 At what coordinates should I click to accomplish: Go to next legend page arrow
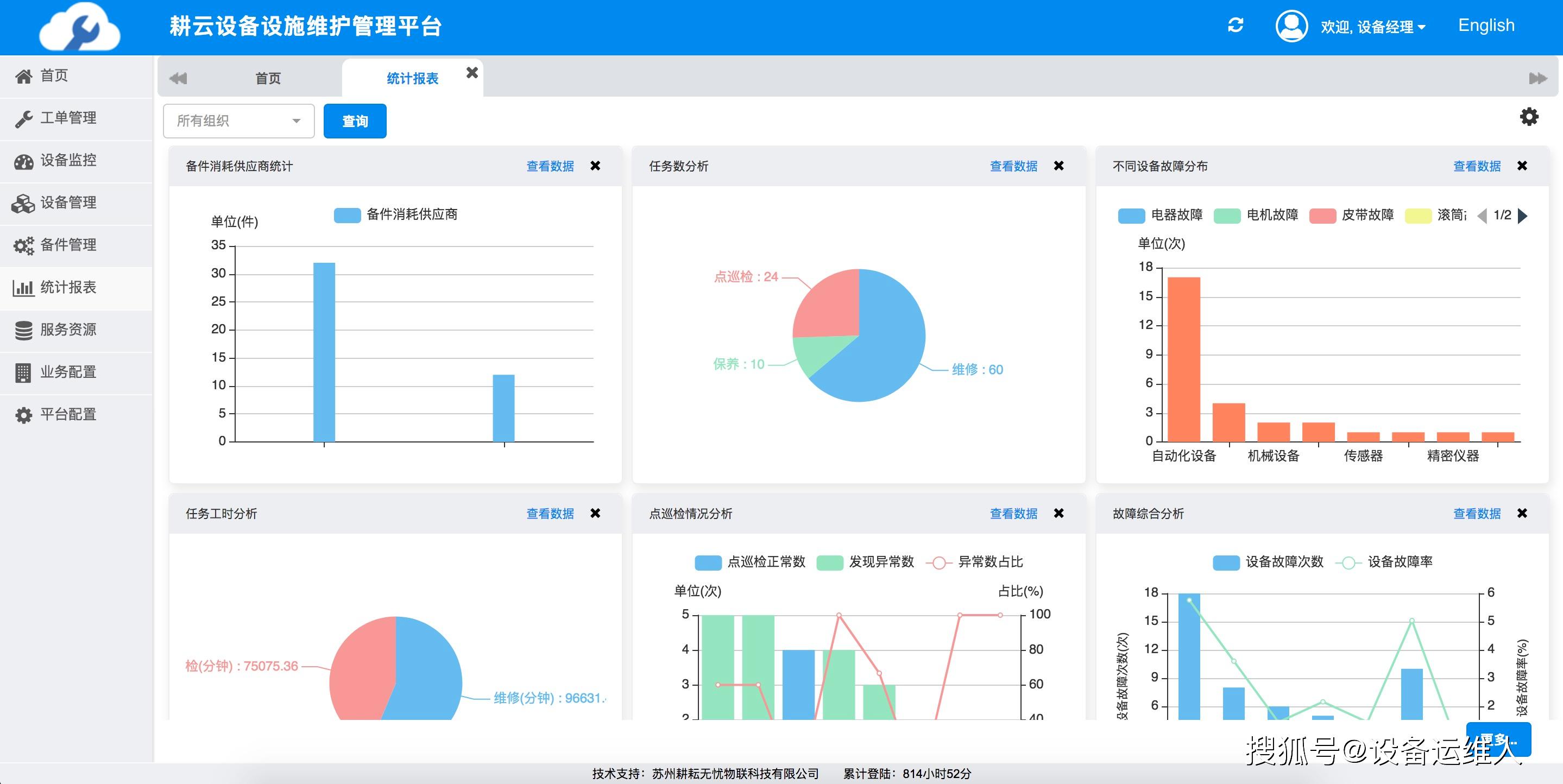tap(1522, 216)
